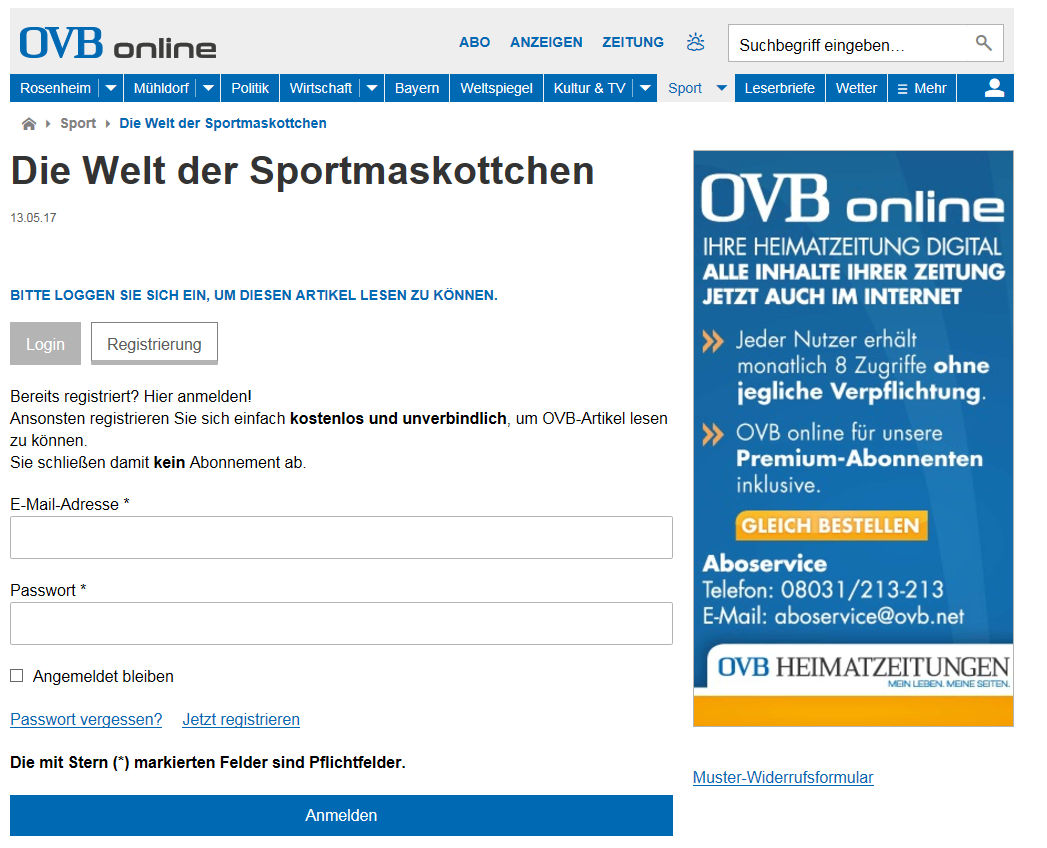The height and width of the screenshot is (848, 1047).
Task: Switch to the Registrierung tab
Action: pos(153,343)
